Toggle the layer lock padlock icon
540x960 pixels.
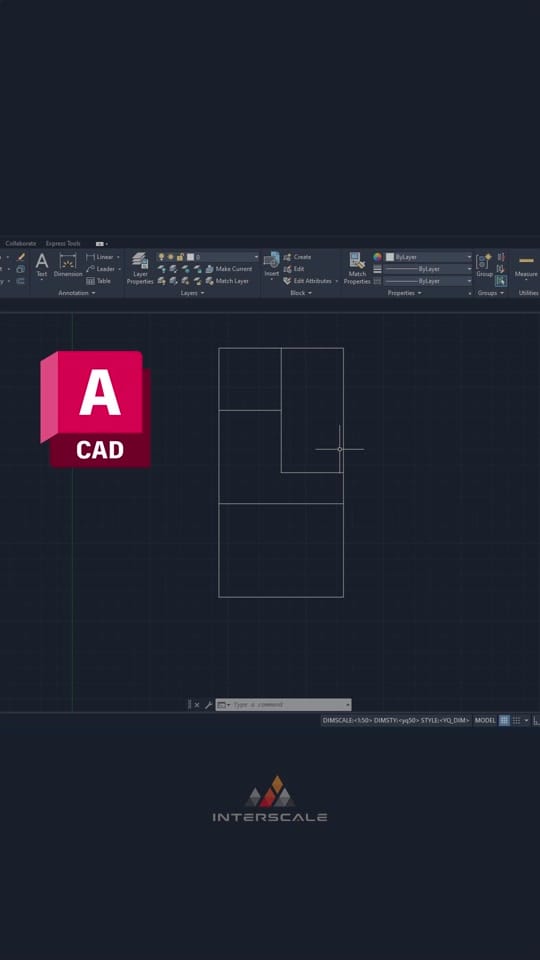pyautogui.click(x=180, y=257)
